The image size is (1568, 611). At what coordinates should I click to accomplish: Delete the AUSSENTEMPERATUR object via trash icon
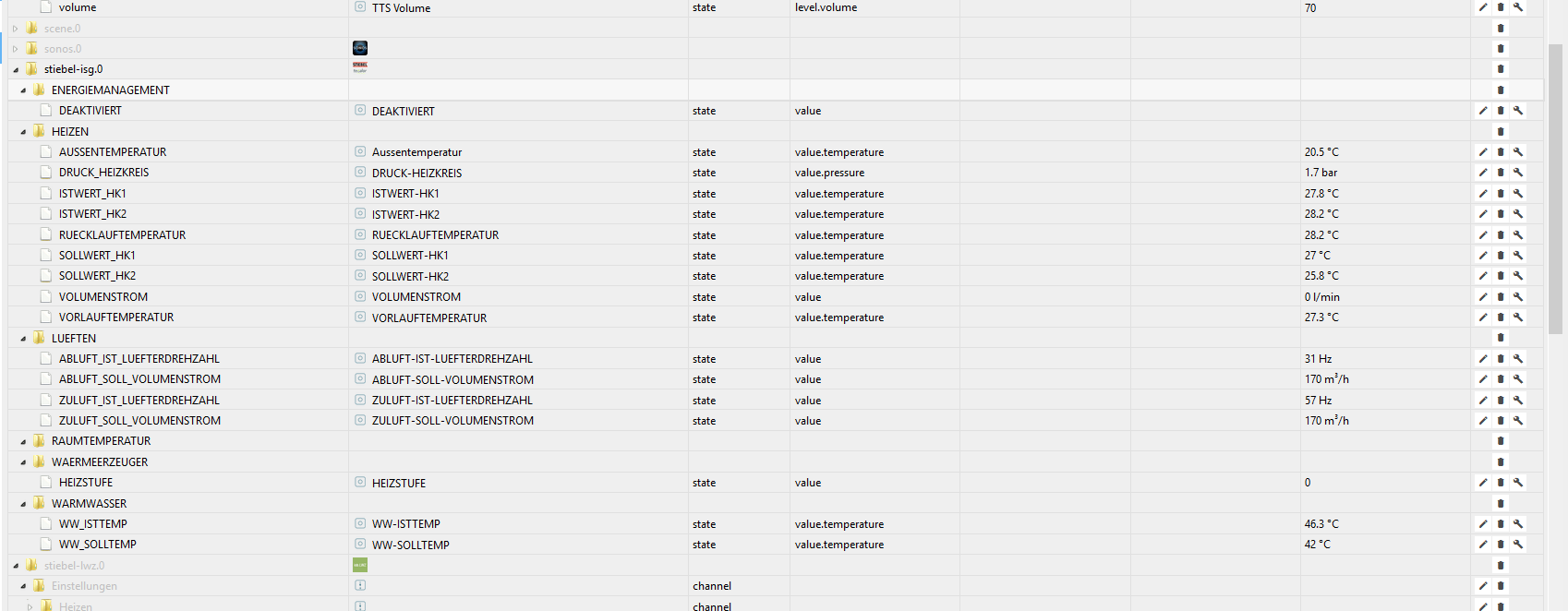point(1501,152)
